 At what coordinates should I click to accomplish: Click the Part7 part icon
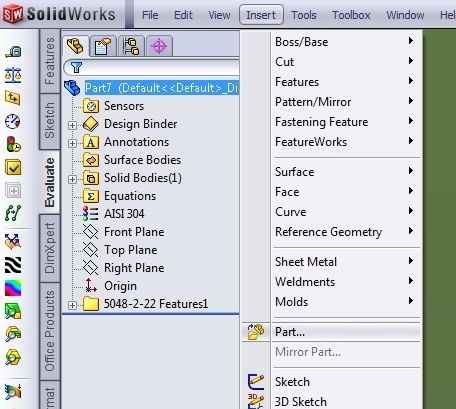(x=72, y=88)
